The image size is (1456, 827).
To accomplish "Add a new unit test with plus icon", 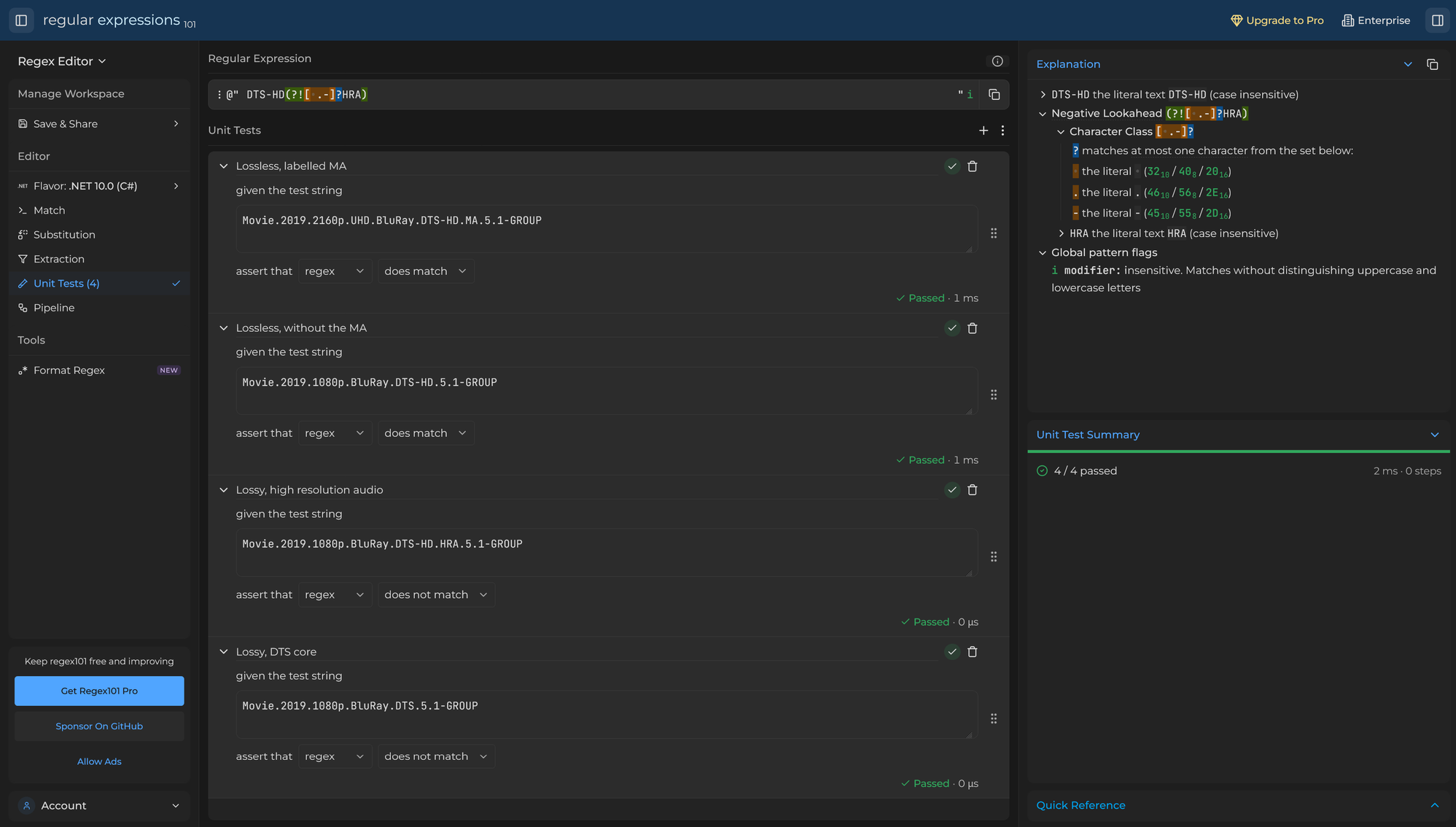I will (984, 131).
